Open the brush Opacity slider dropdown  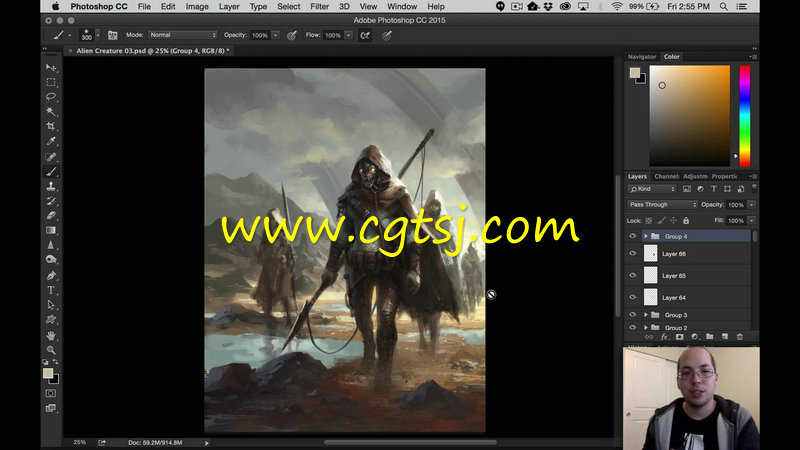click(276, 35)
